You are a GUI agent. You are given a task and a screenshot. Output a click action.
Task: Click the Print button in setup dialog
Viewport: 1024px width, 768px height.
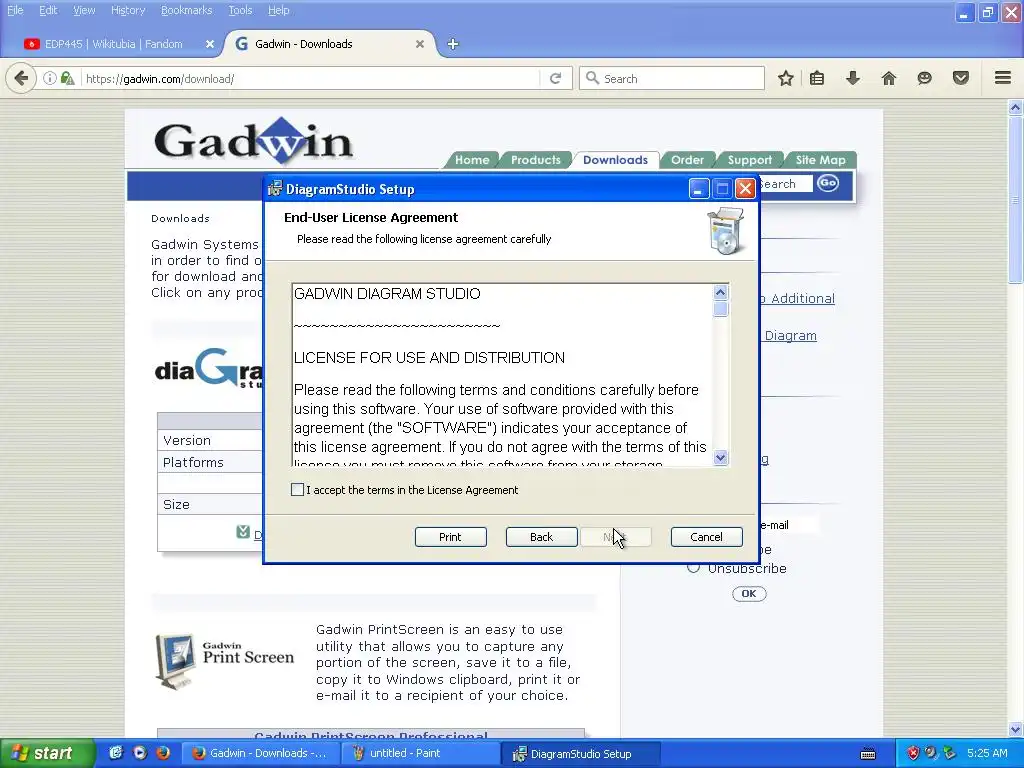click(450, 537)
